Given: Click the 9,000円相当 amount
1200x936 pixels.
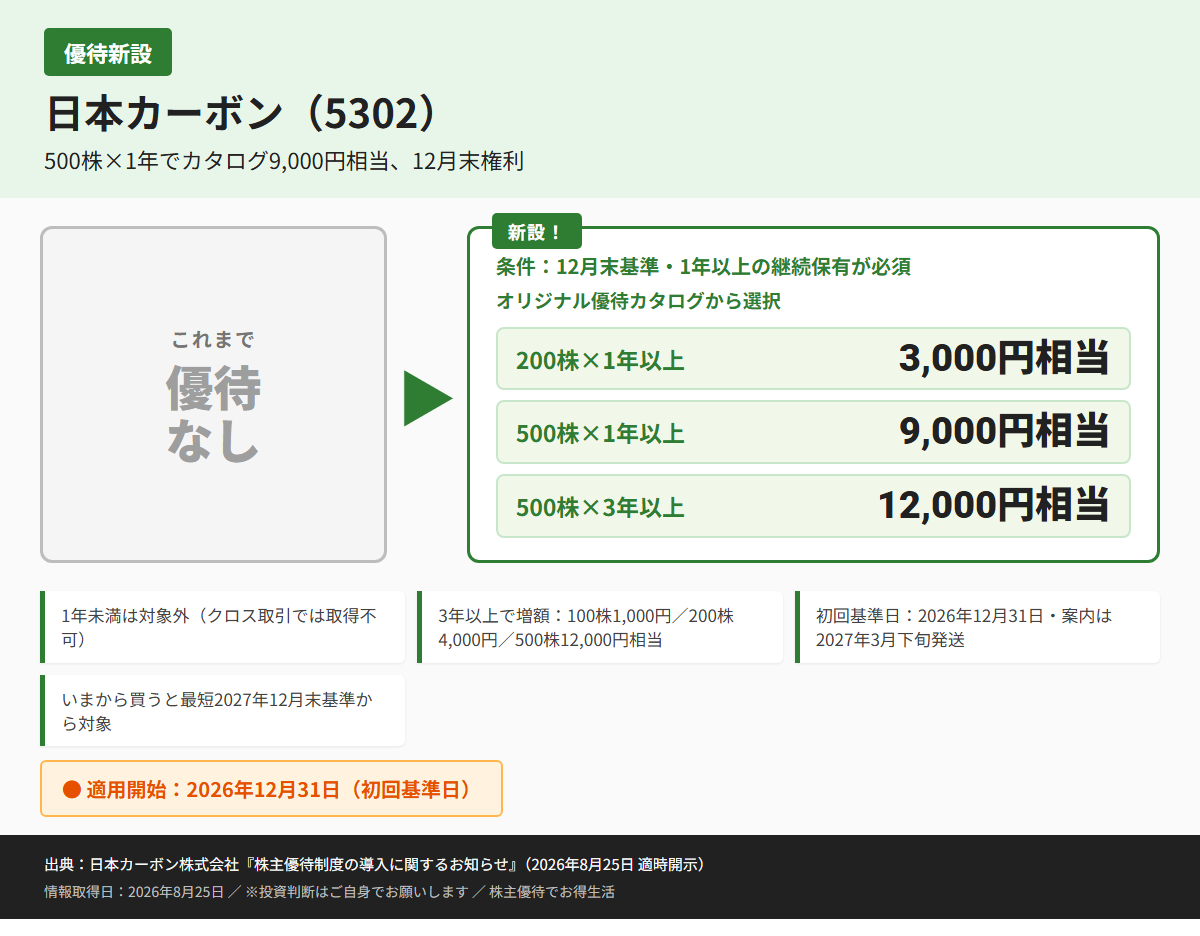Looking at the screenshot, I should 1004,431.
